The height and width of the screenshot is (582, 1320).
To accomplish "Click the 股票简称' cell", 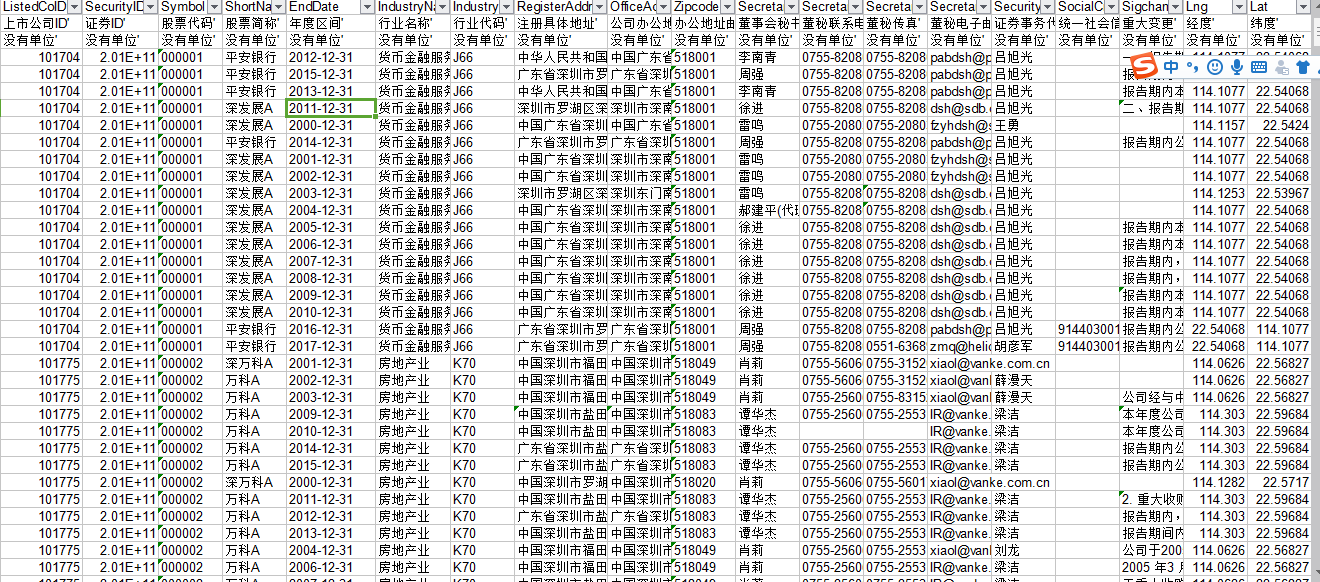I will pyautogui.click(x=254, y=24).
